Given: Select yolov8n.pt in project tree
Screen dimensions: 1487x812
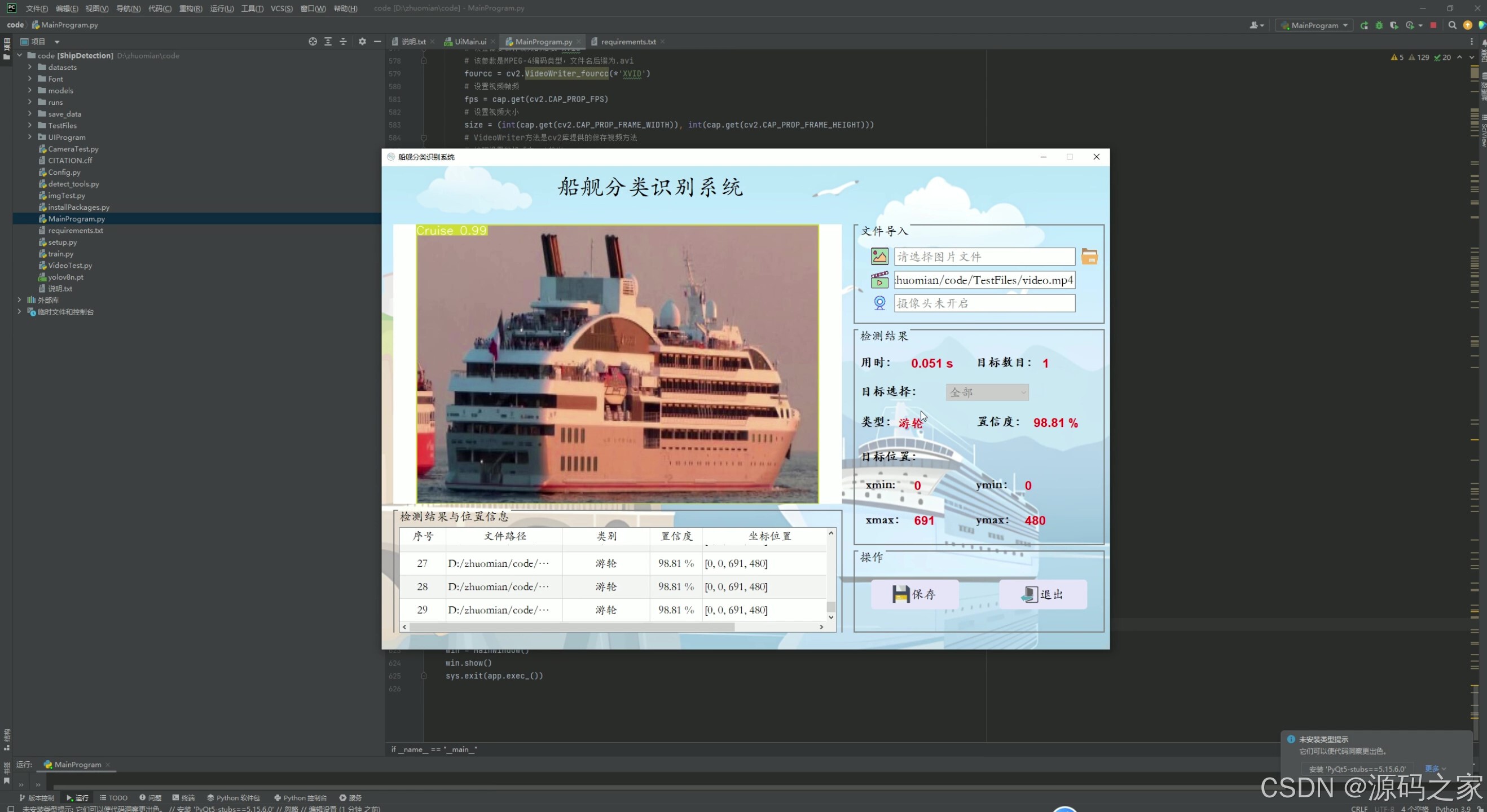Looking at the screenshot, I should (x=65, y=277).
